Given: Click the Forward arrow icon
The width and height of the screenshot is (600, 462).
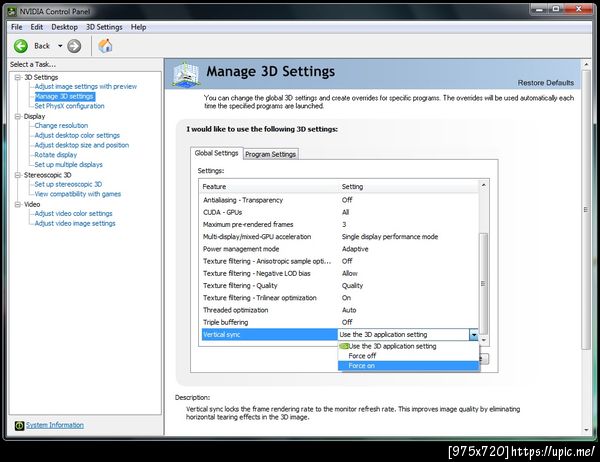Looking at the screenshot, I should pyautogui.click(x=74, y=46).
